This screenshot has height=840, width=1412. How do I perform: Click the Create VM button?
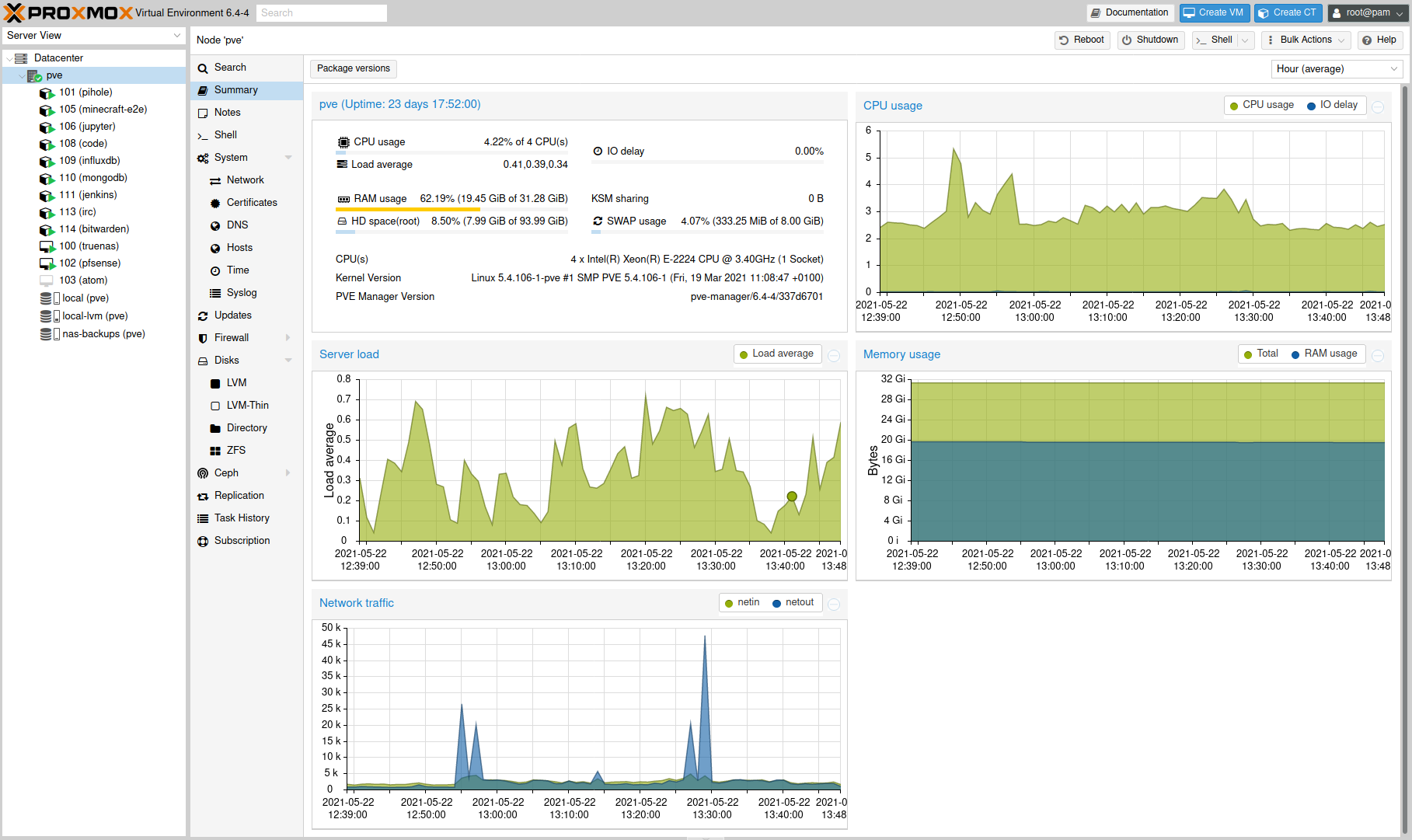click(1215, 13)
